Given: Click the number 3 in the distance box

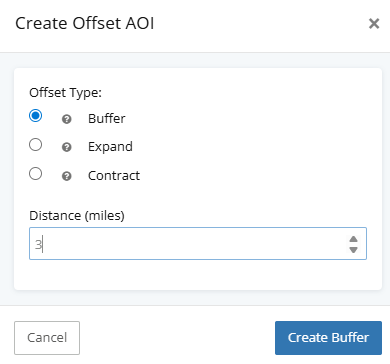Looking at the screenshot, I should coord(38,245).
